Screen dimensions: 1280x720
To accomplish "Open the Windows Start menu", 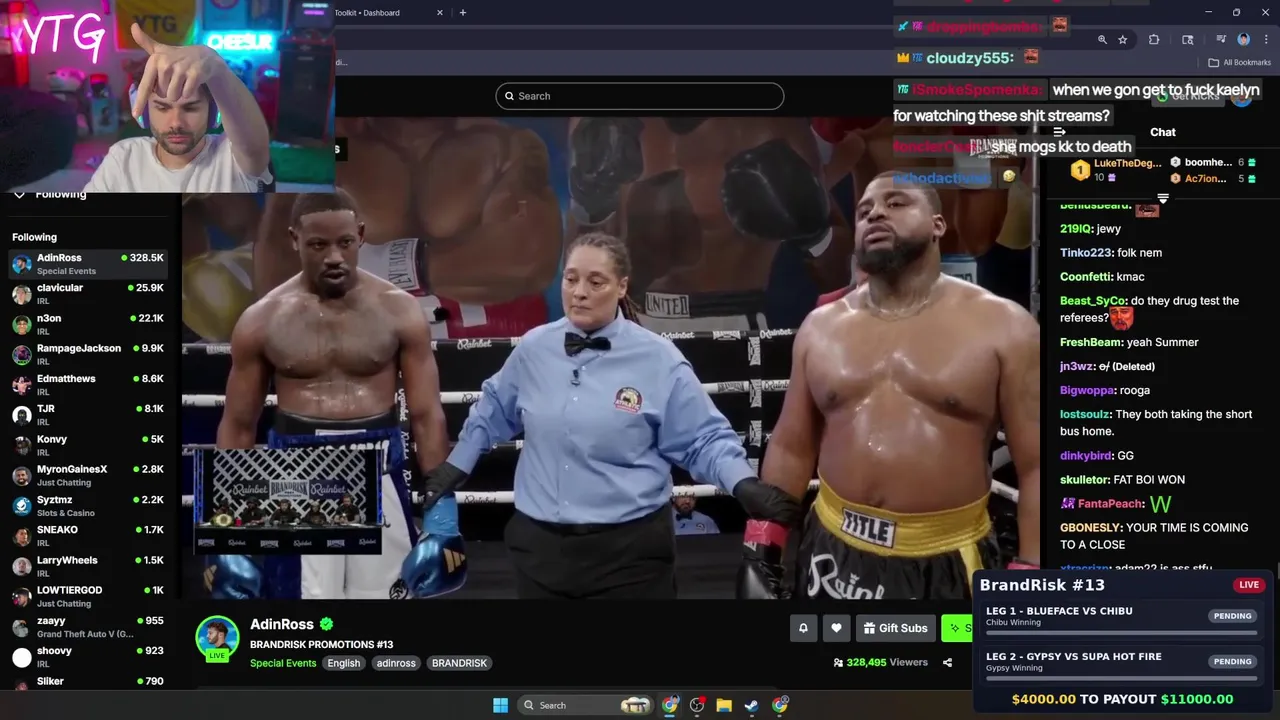I will tap(501, 705).
